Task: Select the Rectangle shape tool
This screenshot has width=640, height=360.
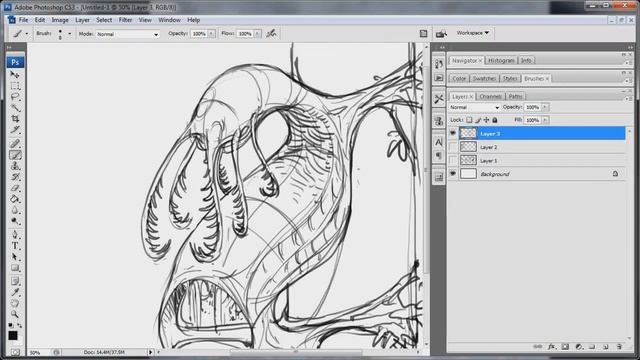Action: tap(15, 268)
